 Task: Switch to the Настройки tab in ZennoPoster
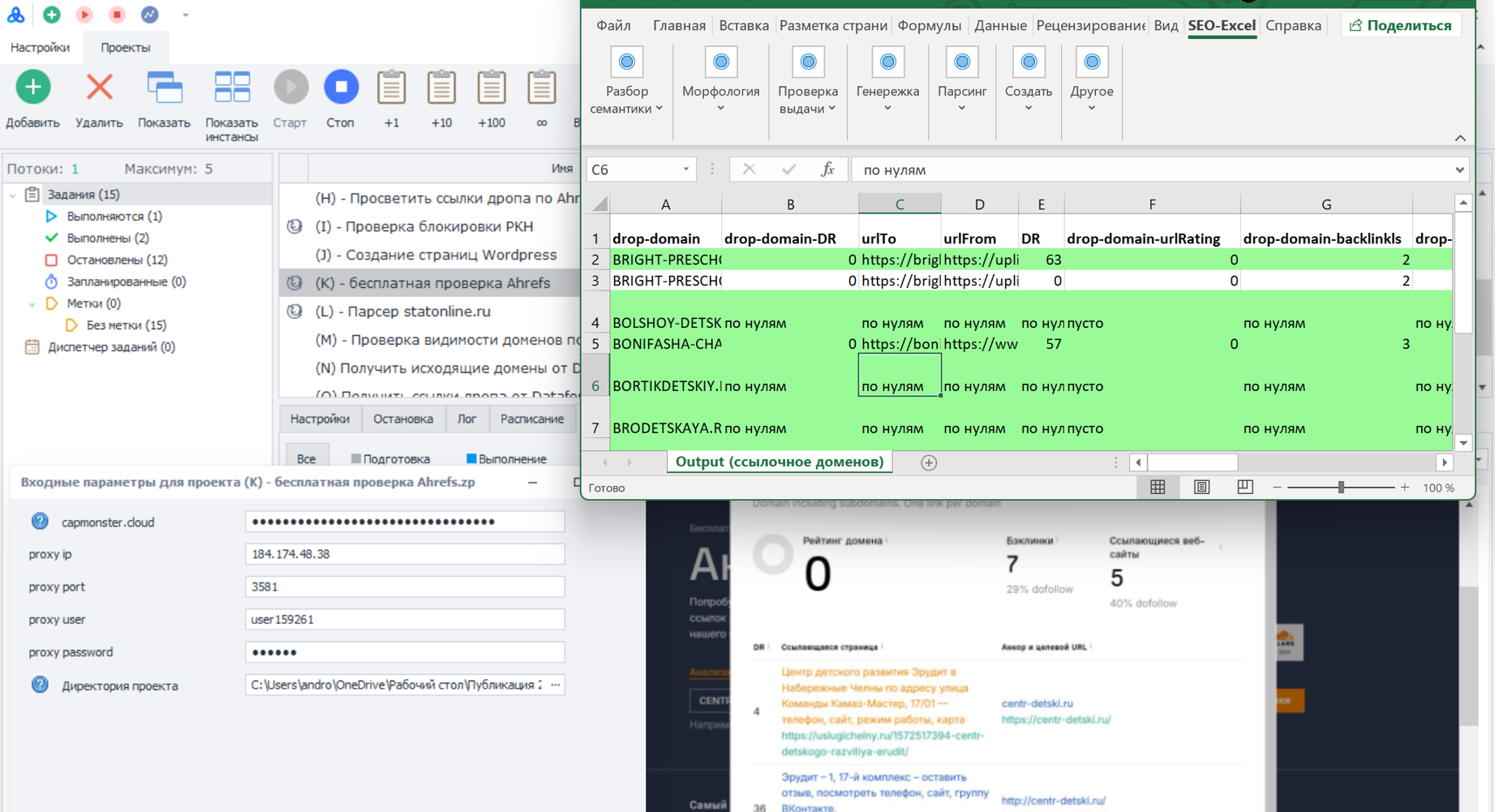40,47
